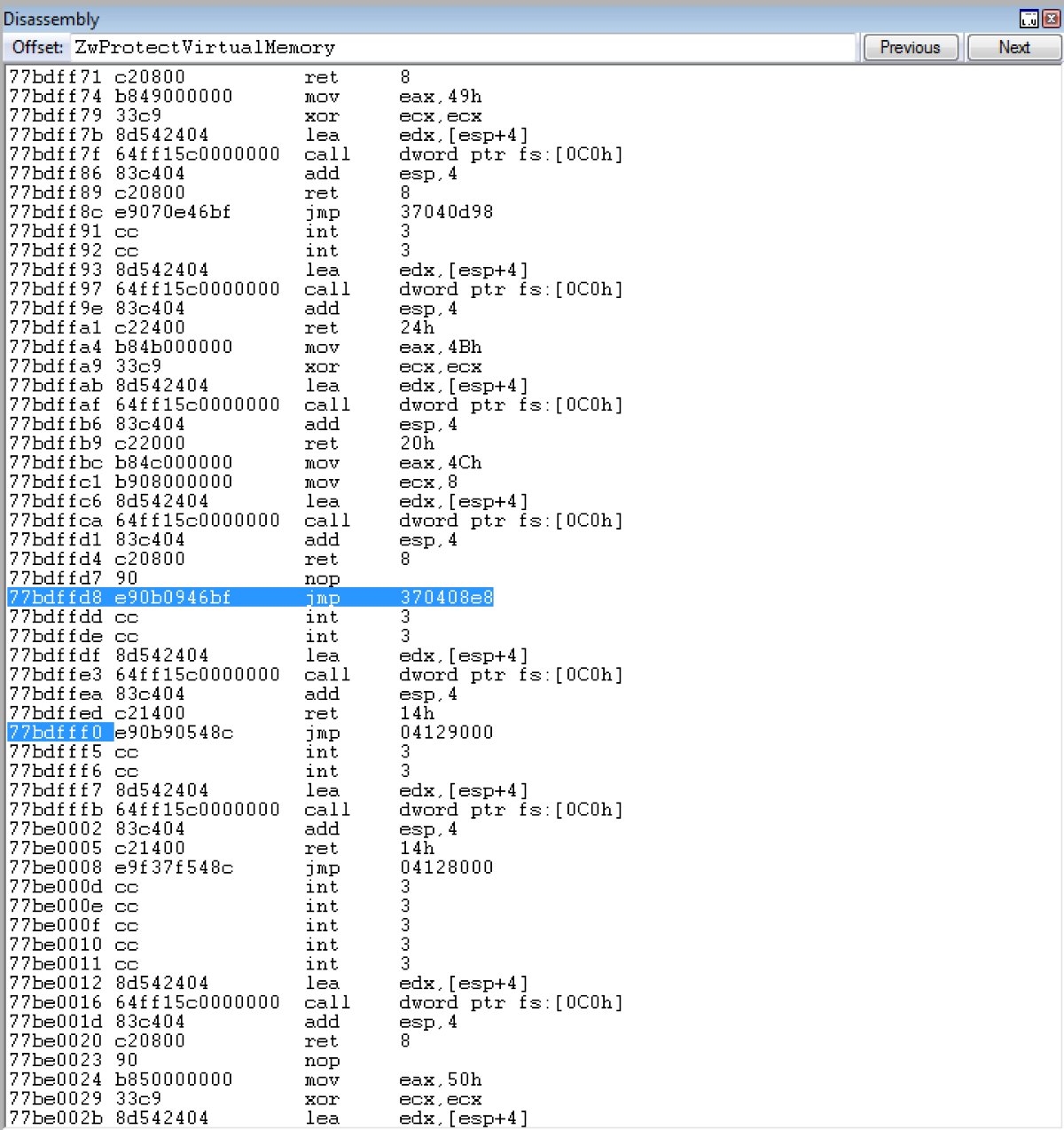The image size is (1064, 1130).
Task: Select the nop line at 77bdffd7
Action: click(x=175, y=578)
